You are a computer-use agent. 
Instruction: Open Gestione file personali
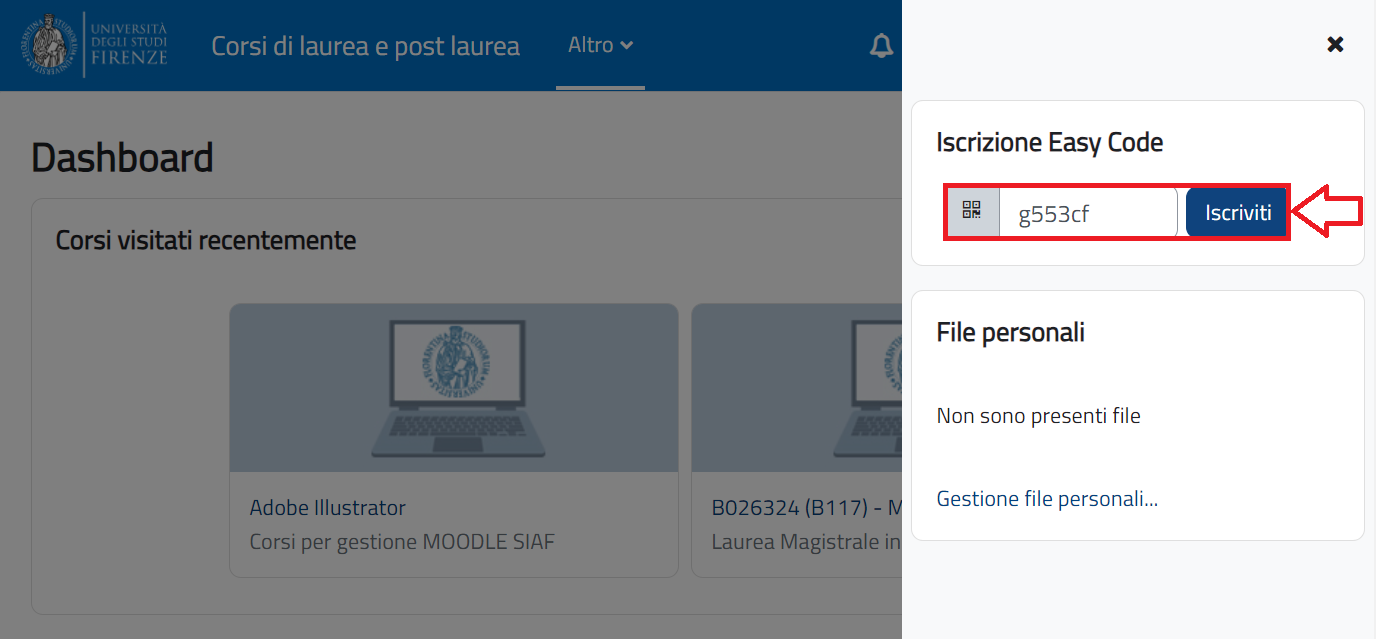[x=1047, y=498]
